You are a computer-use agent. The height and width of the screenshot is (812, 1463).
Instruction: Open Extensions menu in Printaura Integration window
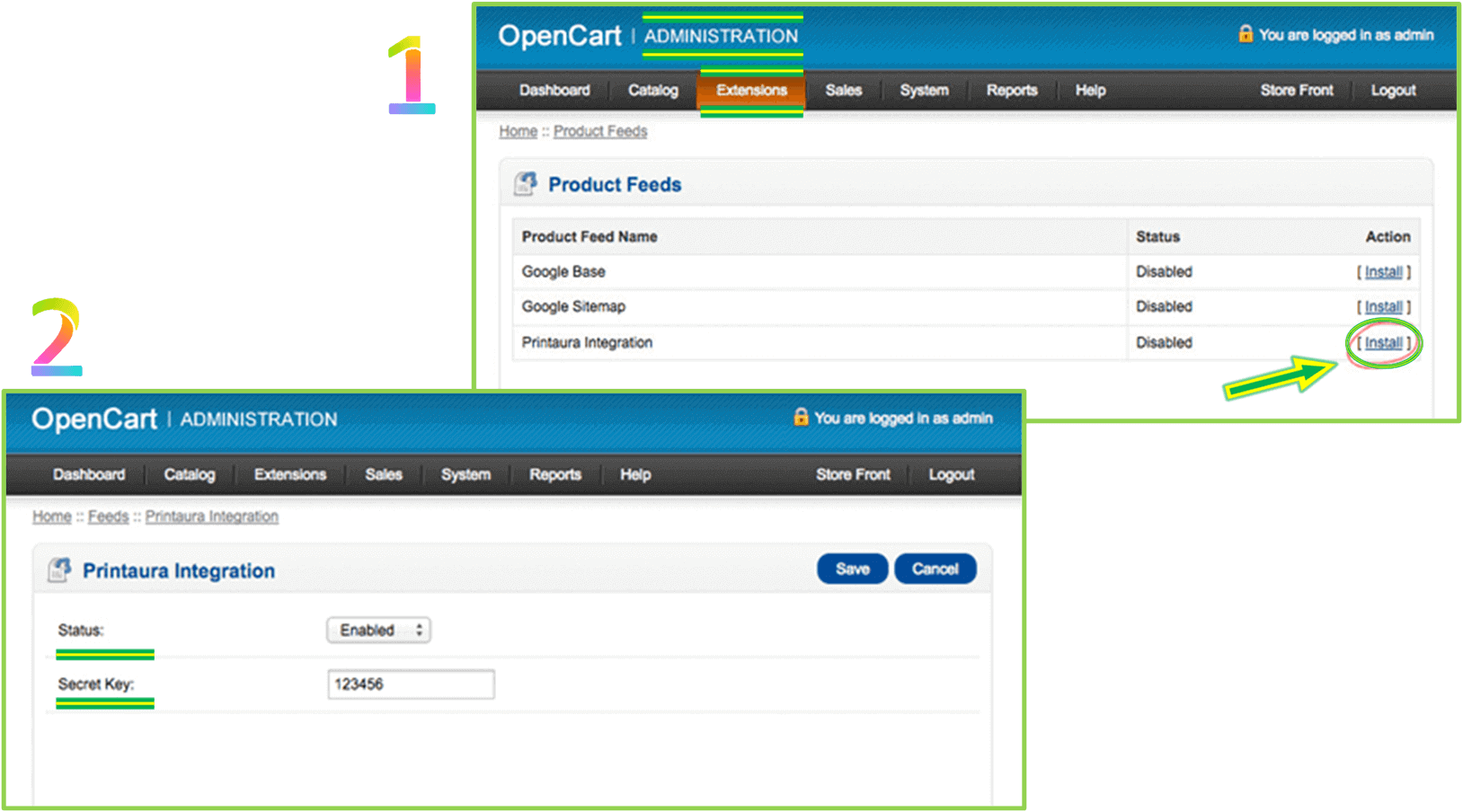click(290, 474)
